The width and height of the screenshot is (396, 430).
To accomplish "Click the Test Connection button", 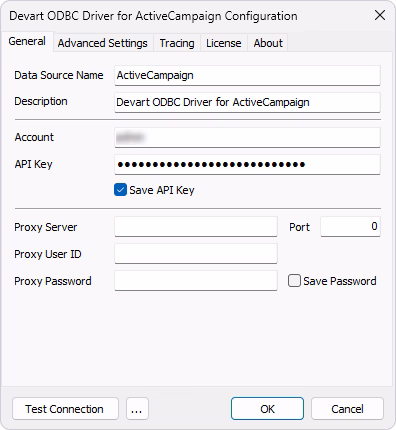I will [x=65, y=409].
